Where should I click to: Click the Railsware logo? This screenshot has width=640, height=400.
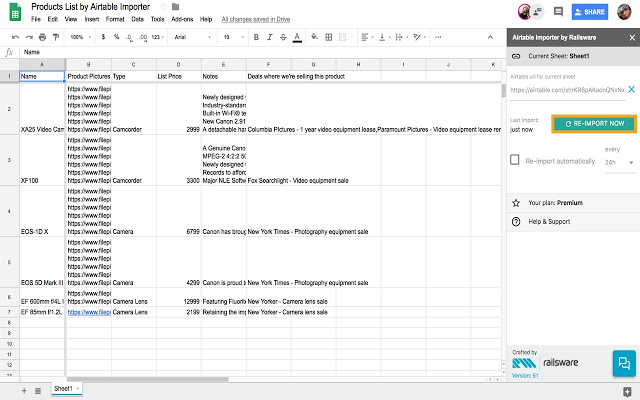(545, 363)
